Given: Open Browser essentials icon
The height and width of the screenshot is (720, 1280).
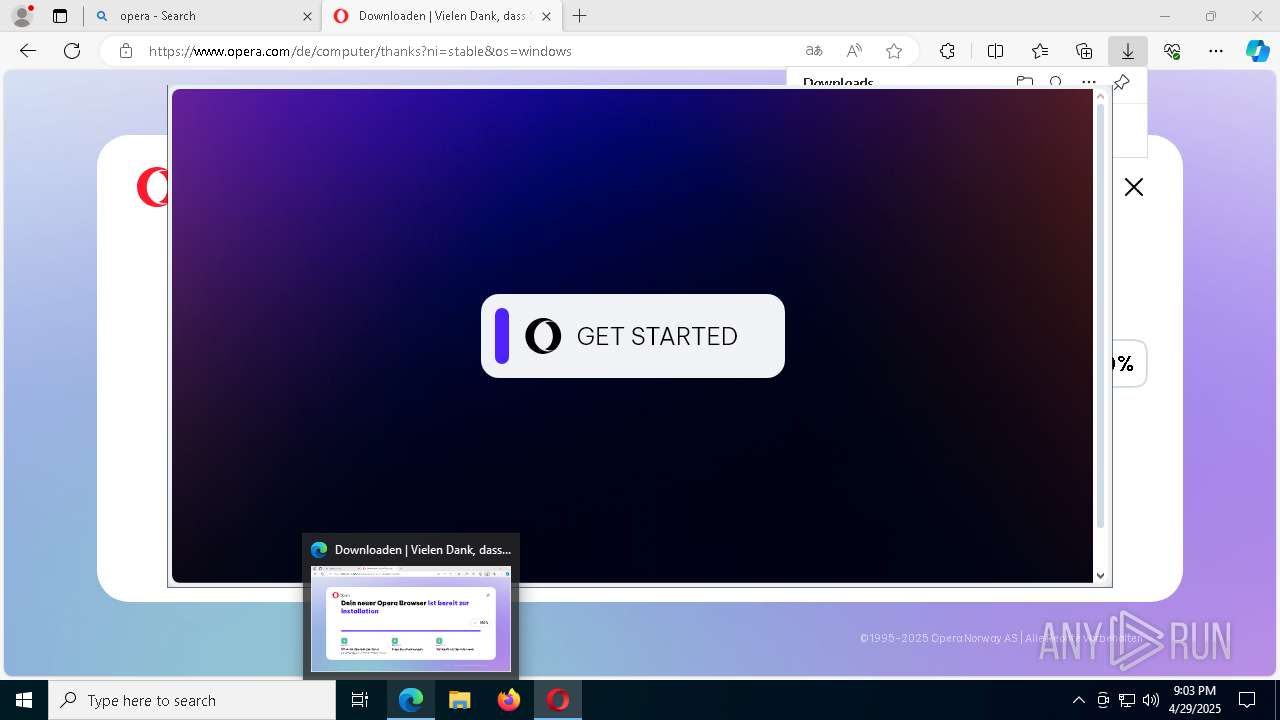Looking at the screenshot, I should coord(1172,51).
